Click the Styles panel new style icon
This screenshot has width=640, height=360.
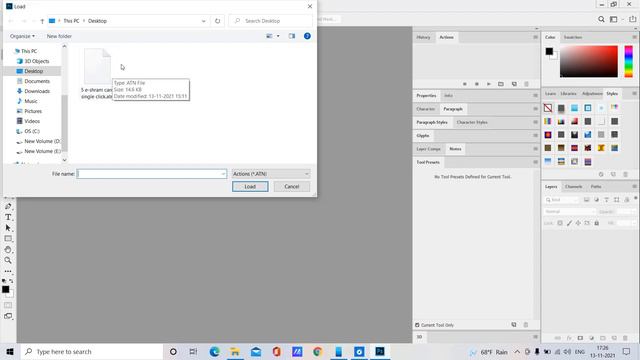pyautogui.click(x=613, y=174)
